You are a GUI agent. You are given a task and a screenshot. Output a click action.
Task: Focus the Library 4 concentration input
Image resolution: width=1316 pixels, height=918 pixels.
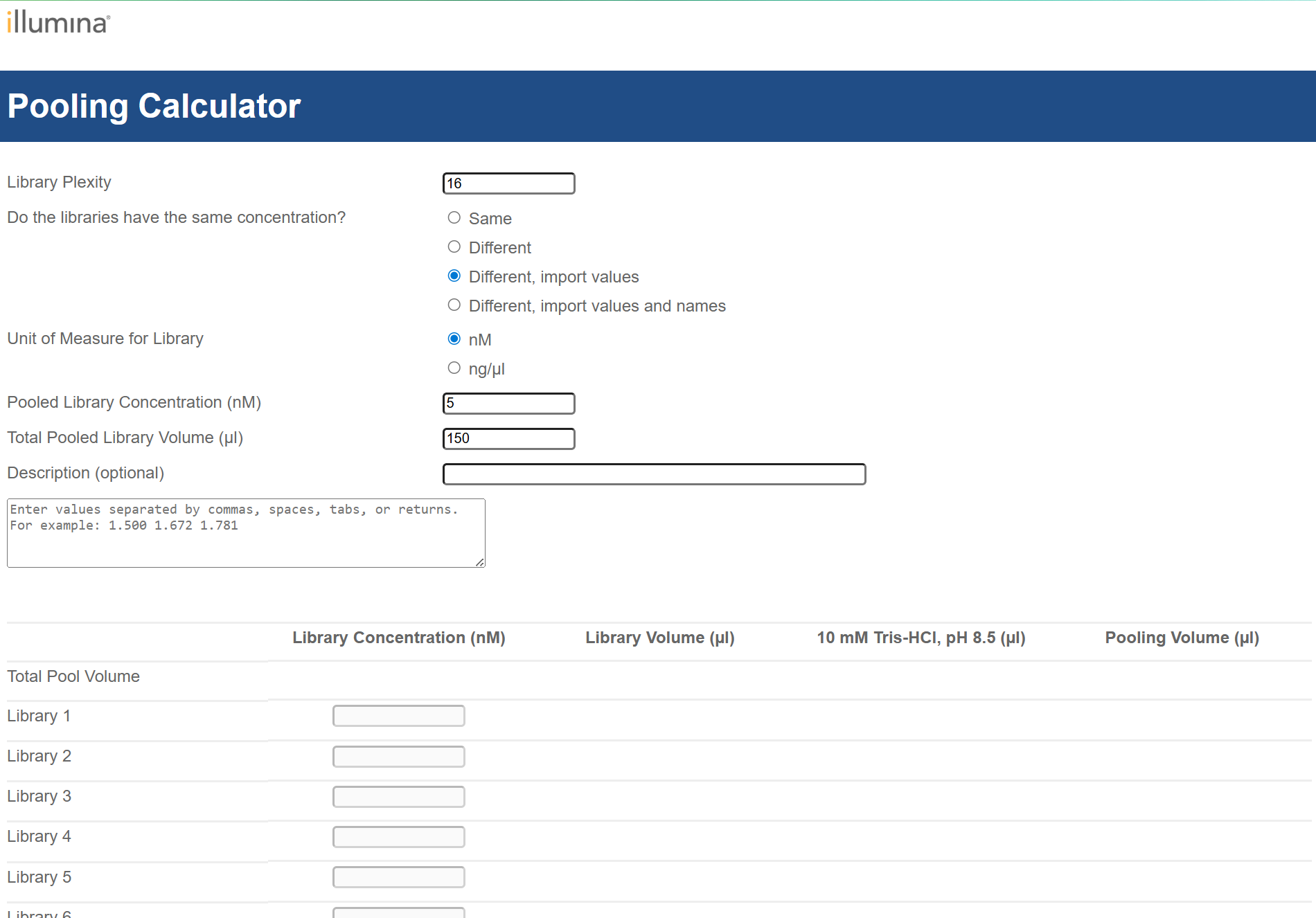pyautogui.click(x=398, y=837)
